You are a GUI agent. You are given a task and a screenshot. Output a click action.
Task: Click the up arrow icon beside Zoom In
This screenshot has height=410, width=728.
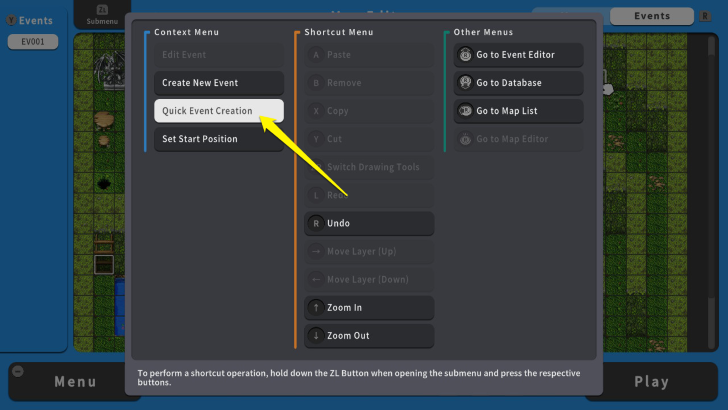[x=316, y=307]
